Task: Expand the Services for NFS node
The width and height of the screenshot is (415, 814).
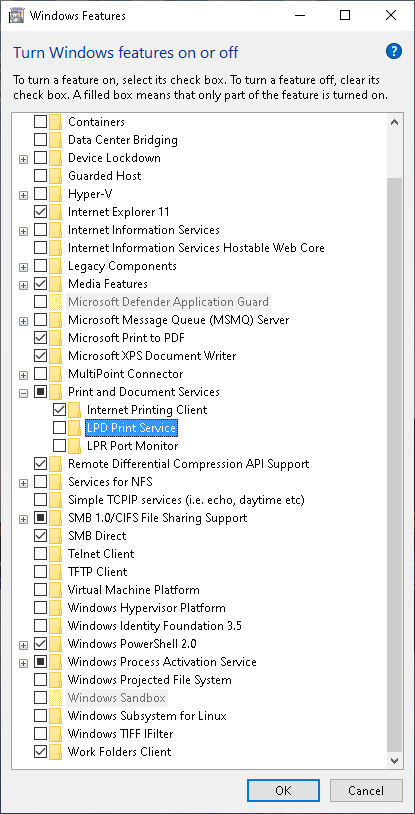Action: click(23, 483)
